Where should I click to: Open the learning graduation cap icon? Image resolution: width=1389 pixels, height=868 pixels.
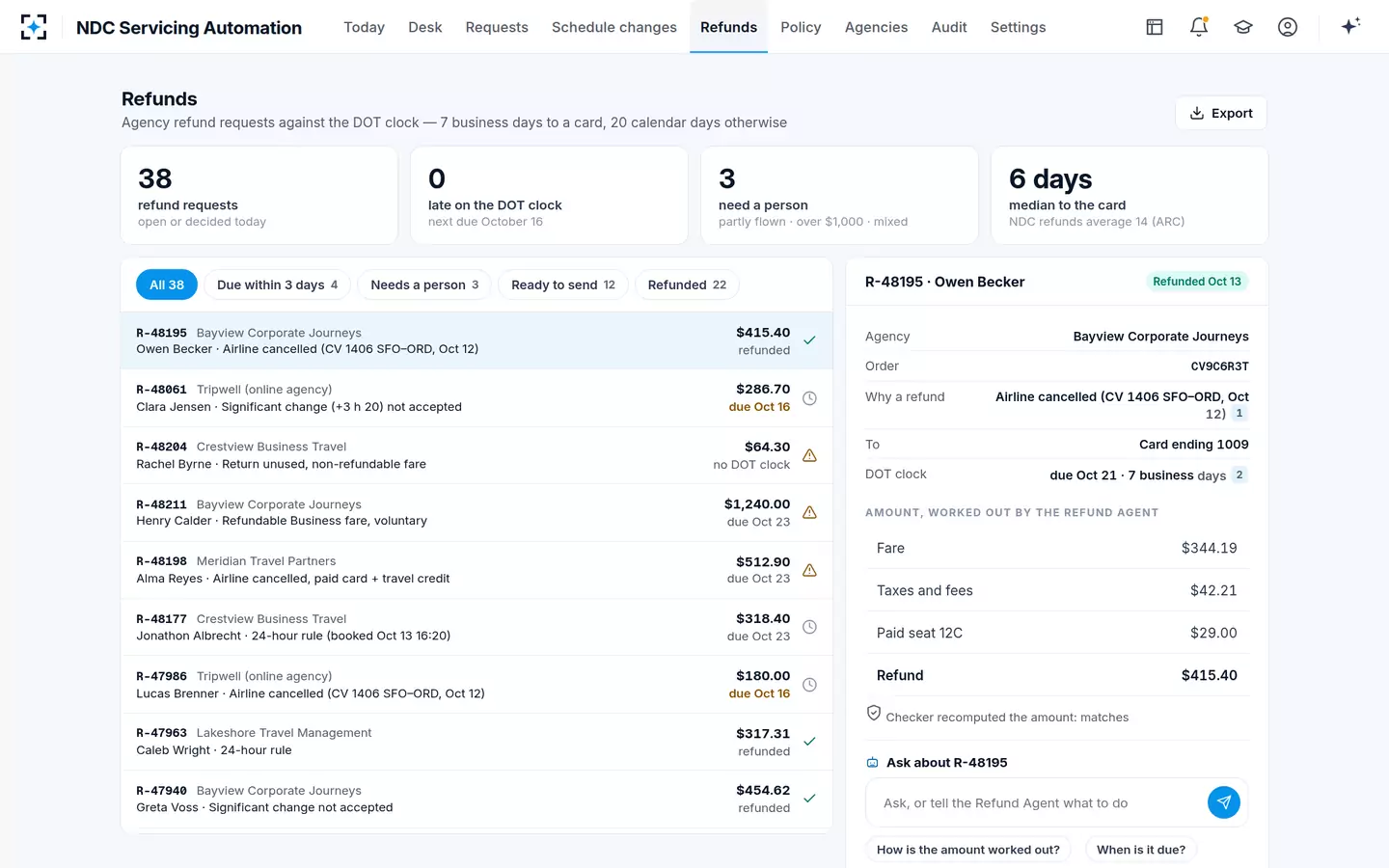1243,27
